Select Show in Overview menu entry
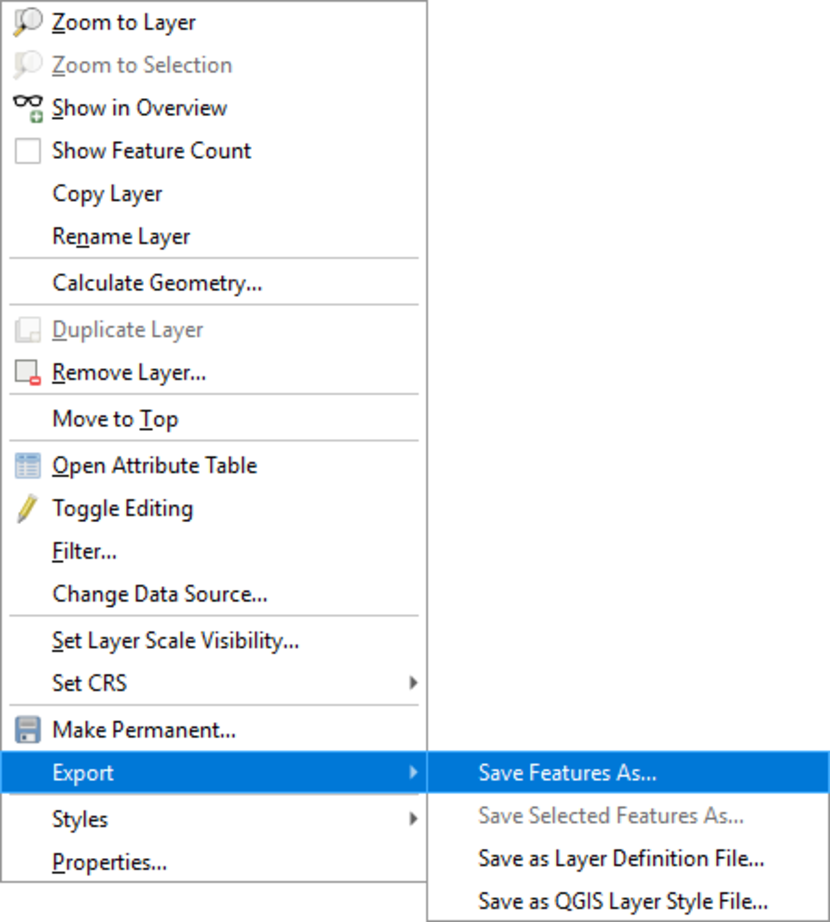The image size is (830, 922). [214, 108]
